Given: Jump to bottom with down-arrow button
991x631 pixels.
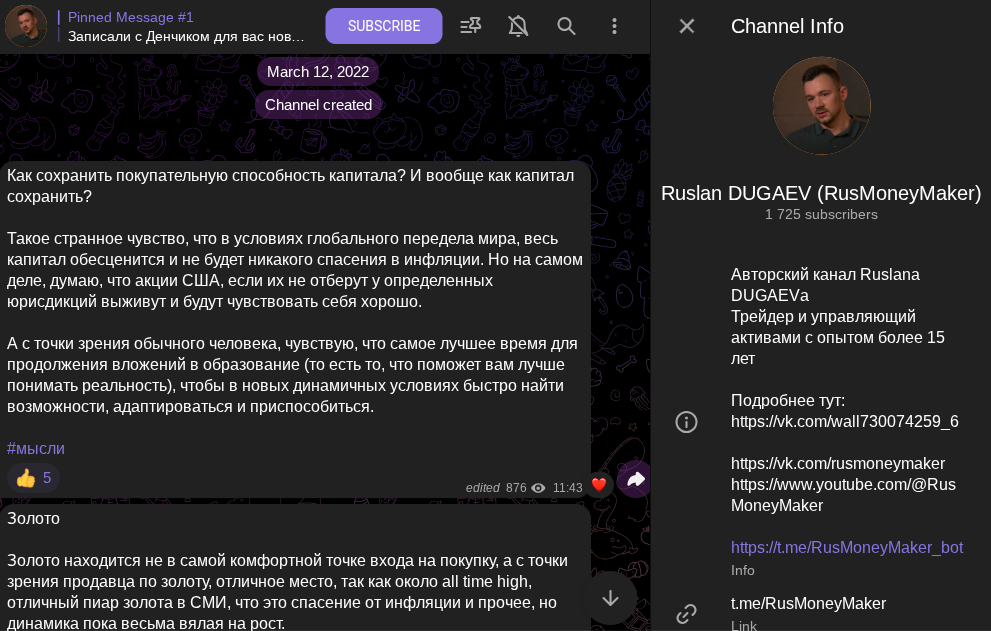Looking at the screenshot, I should pos(611,598).
